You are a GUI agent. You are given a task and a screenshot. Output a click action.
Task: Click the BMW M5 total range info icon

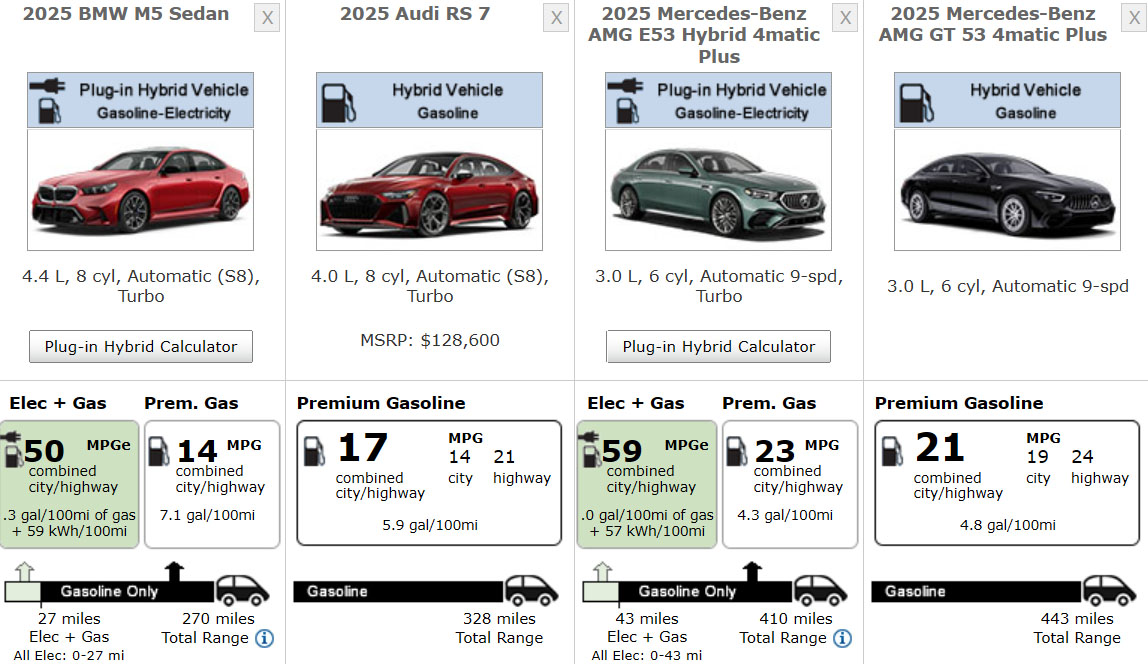click(264, 638)
